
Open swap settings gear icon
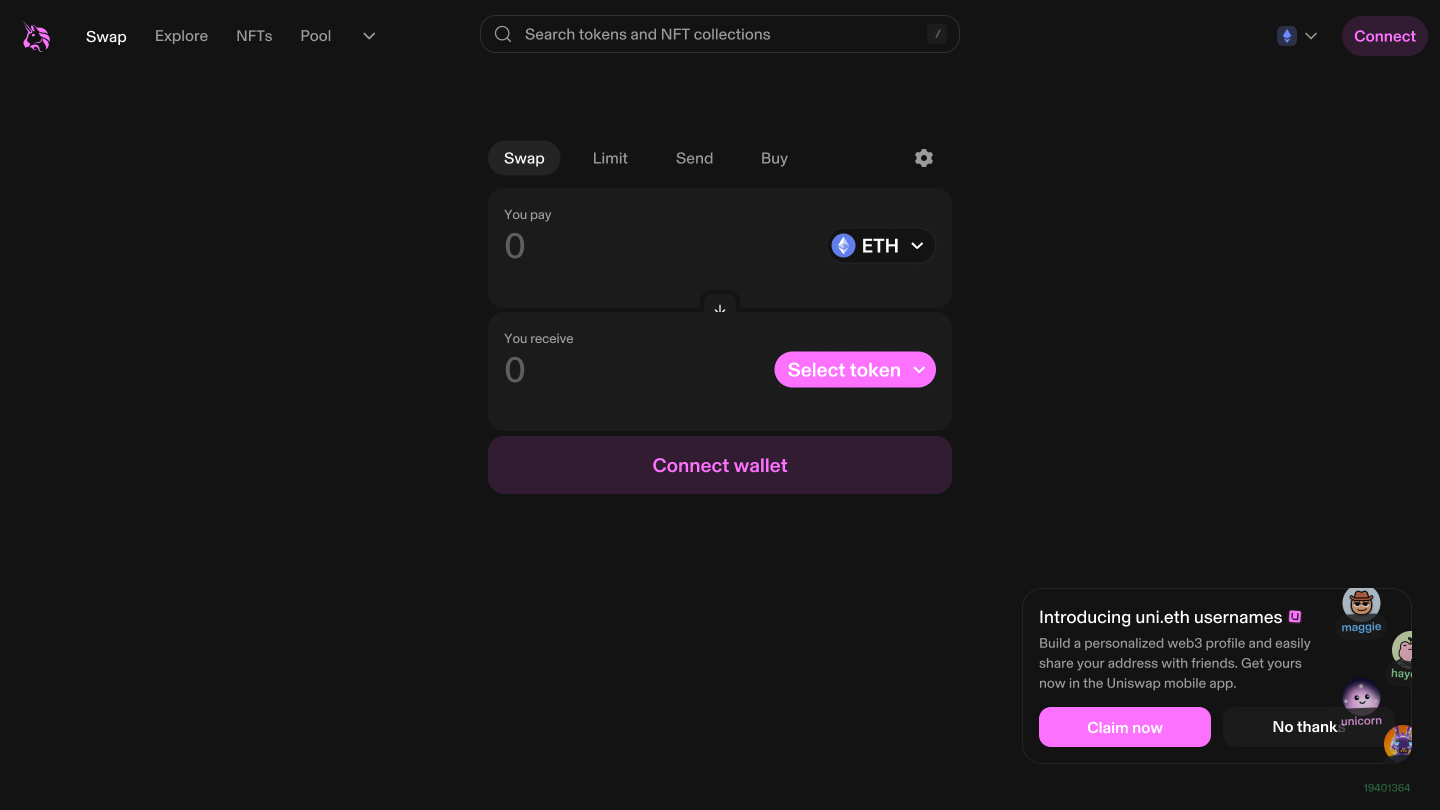(924, 158)
